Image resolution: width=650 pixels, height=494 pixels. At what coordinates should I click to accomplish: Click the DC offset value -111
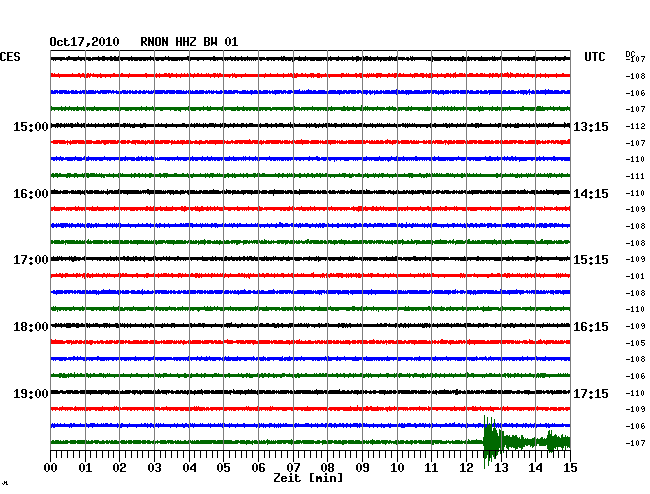tap(635, 176)
